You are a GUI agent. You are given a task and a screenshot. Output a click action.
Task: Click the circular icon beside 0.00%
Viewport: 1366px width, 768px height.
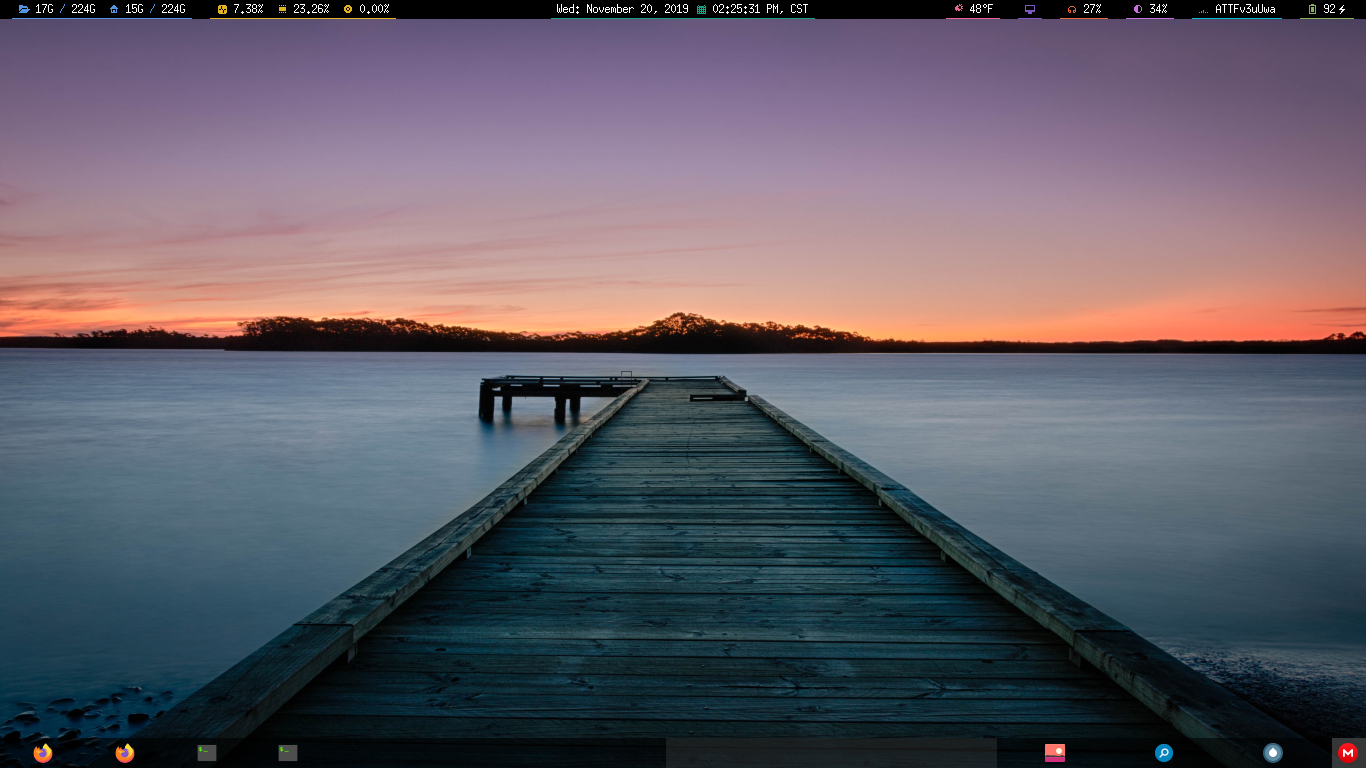[x=348, y=9]
